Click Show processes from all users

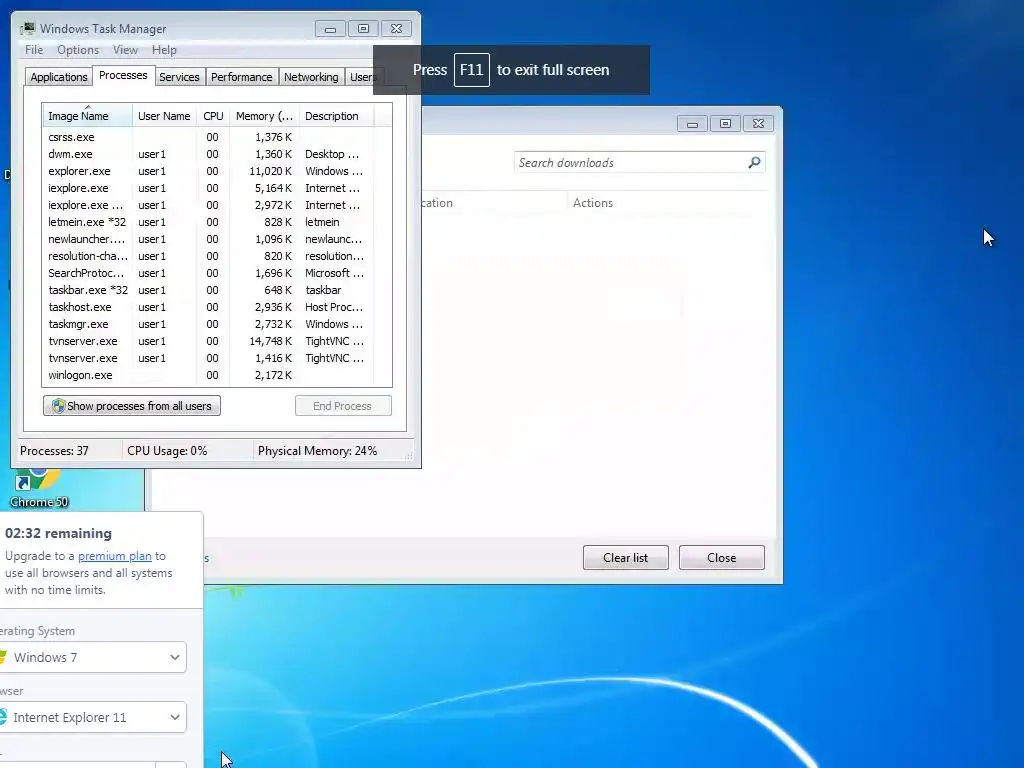coord(132,406)
